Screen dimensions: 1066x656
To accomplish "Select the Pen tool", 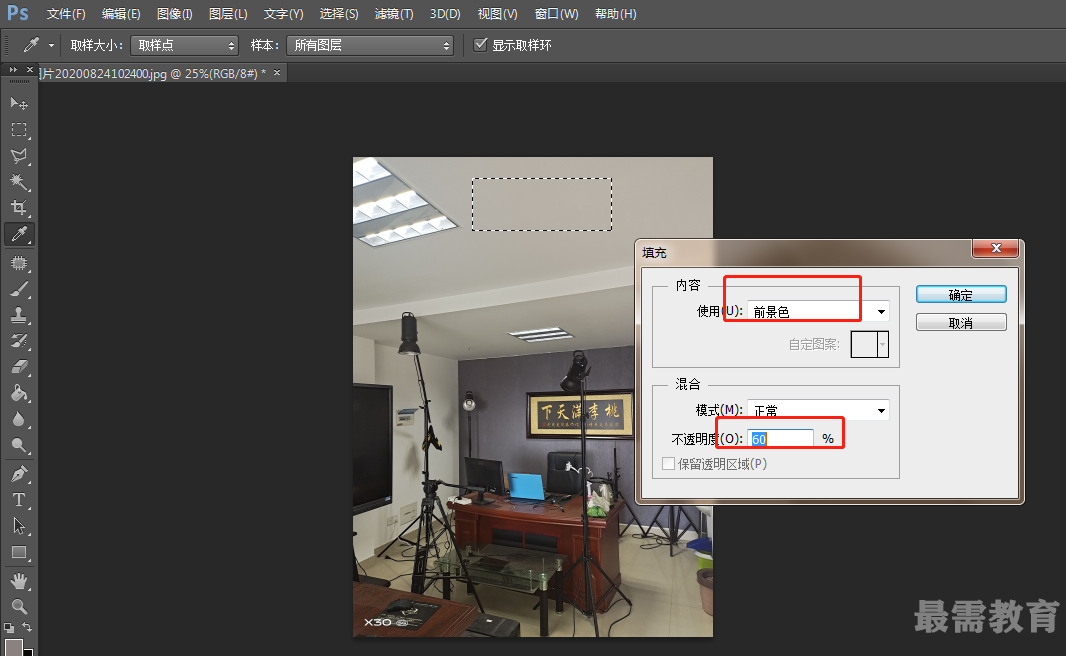I will [x=19, y=474].
